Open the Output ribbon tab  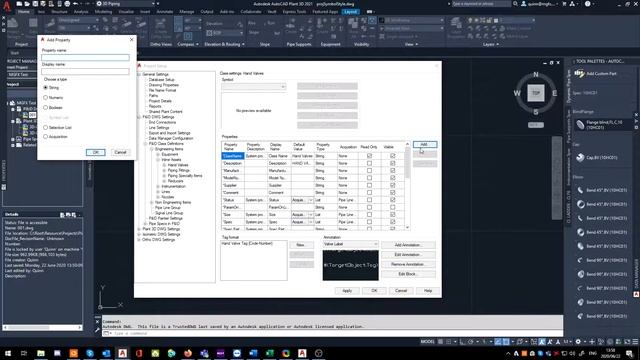[x=207, y=12]
